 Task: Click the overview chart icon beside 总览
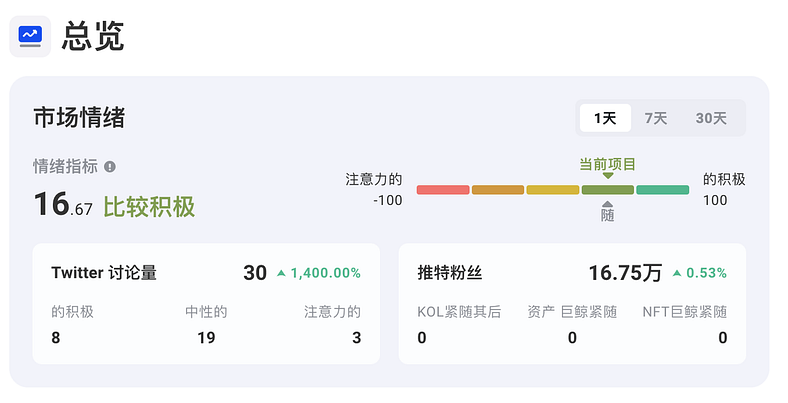pyautogui.click(x=30, y=36)
